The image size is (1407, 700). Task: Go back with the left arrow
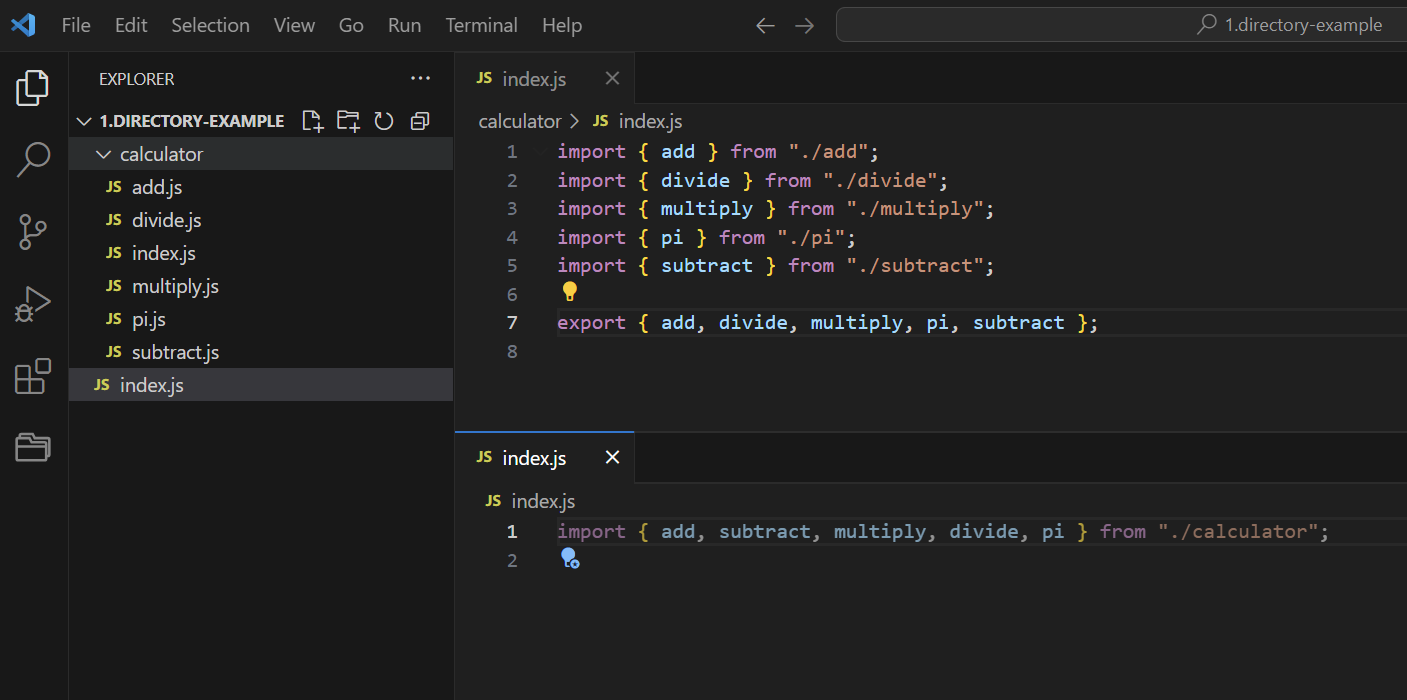click(765, 25)
